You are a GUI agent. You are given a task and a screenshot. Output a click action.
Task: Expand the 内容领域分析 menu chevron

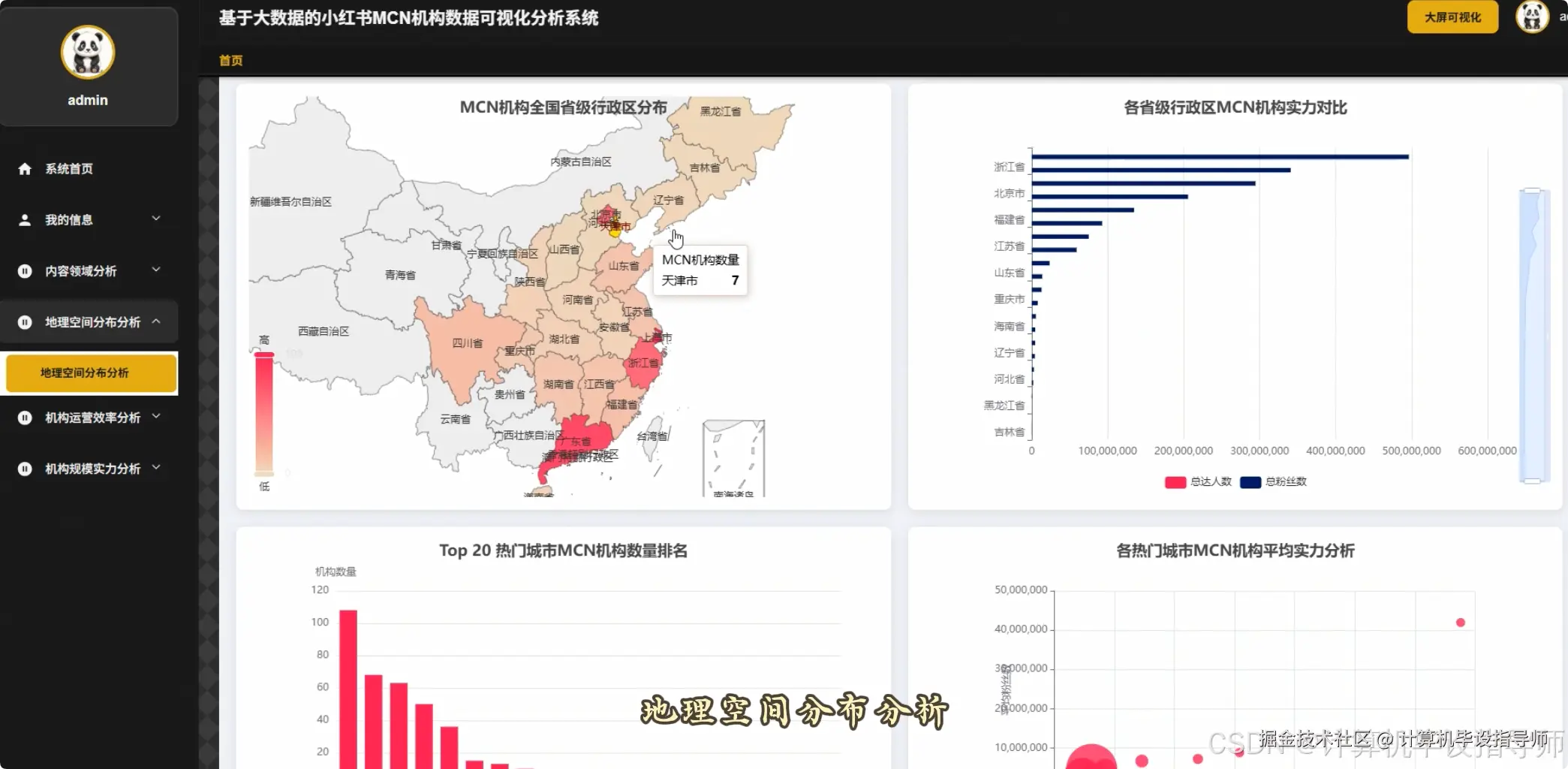pos(156,270)
